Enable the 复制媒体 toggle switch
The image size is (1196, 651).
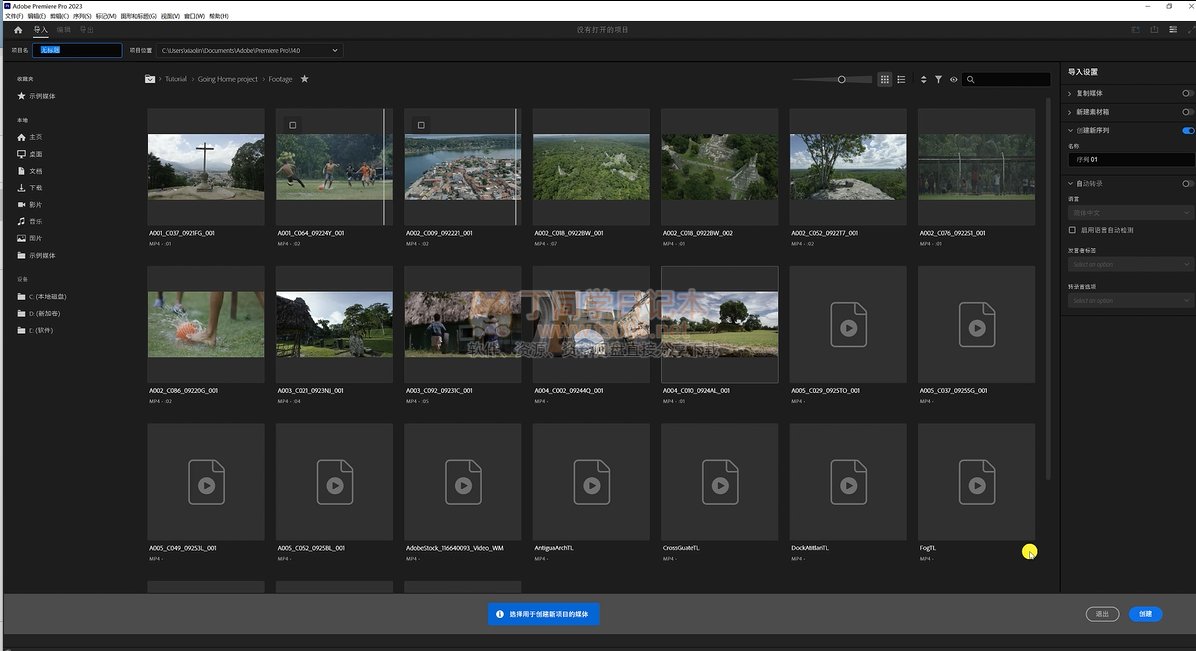pyautogui.click(x=1187, y=94)
